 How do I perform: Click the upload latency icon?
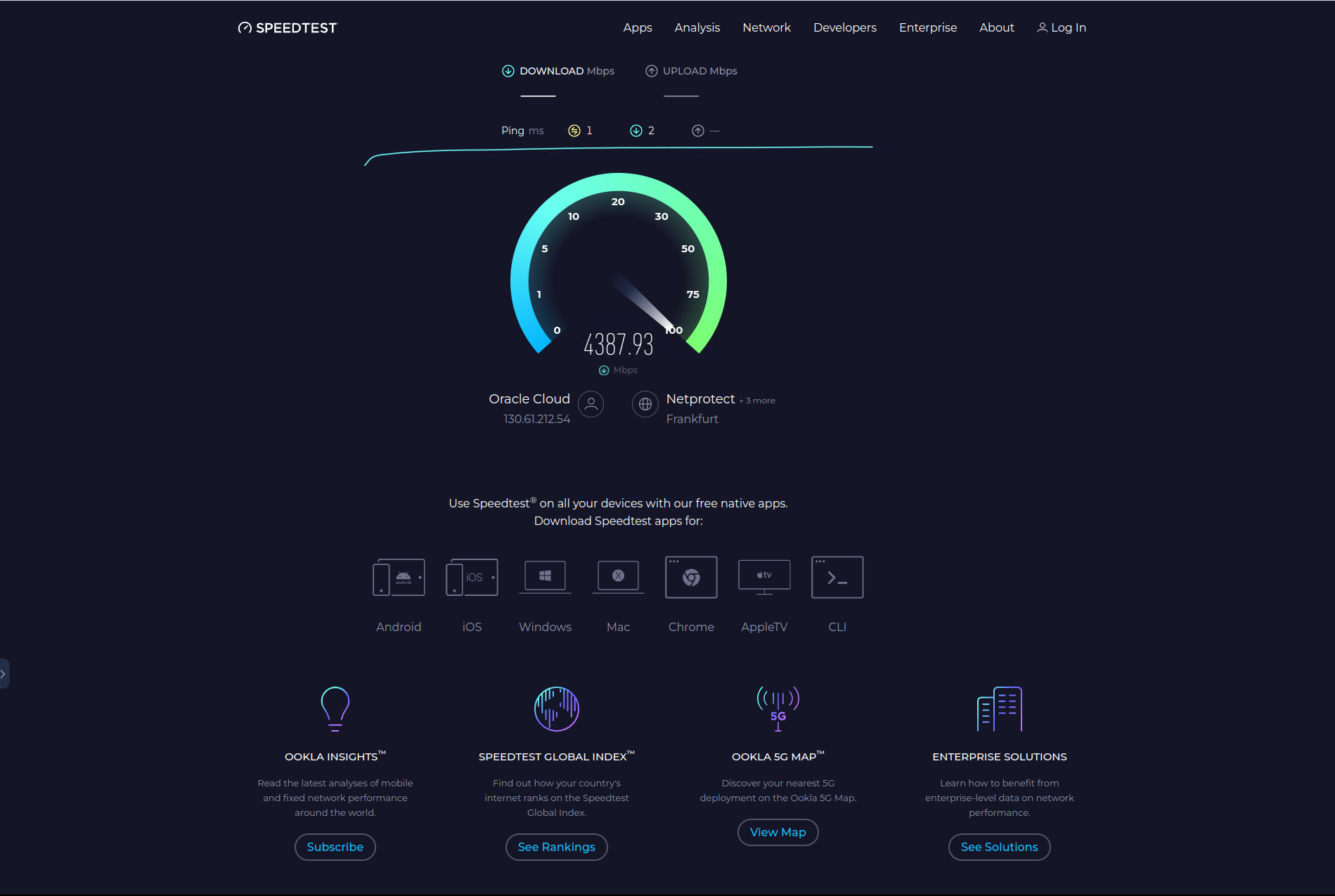pyautogui.click(x=698, y=131)
